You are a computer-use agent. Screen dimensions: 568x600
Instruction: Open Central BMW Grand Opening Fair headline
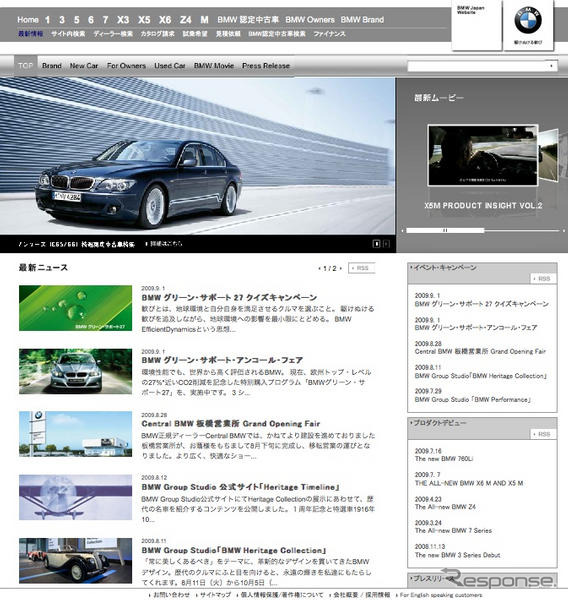230,424
